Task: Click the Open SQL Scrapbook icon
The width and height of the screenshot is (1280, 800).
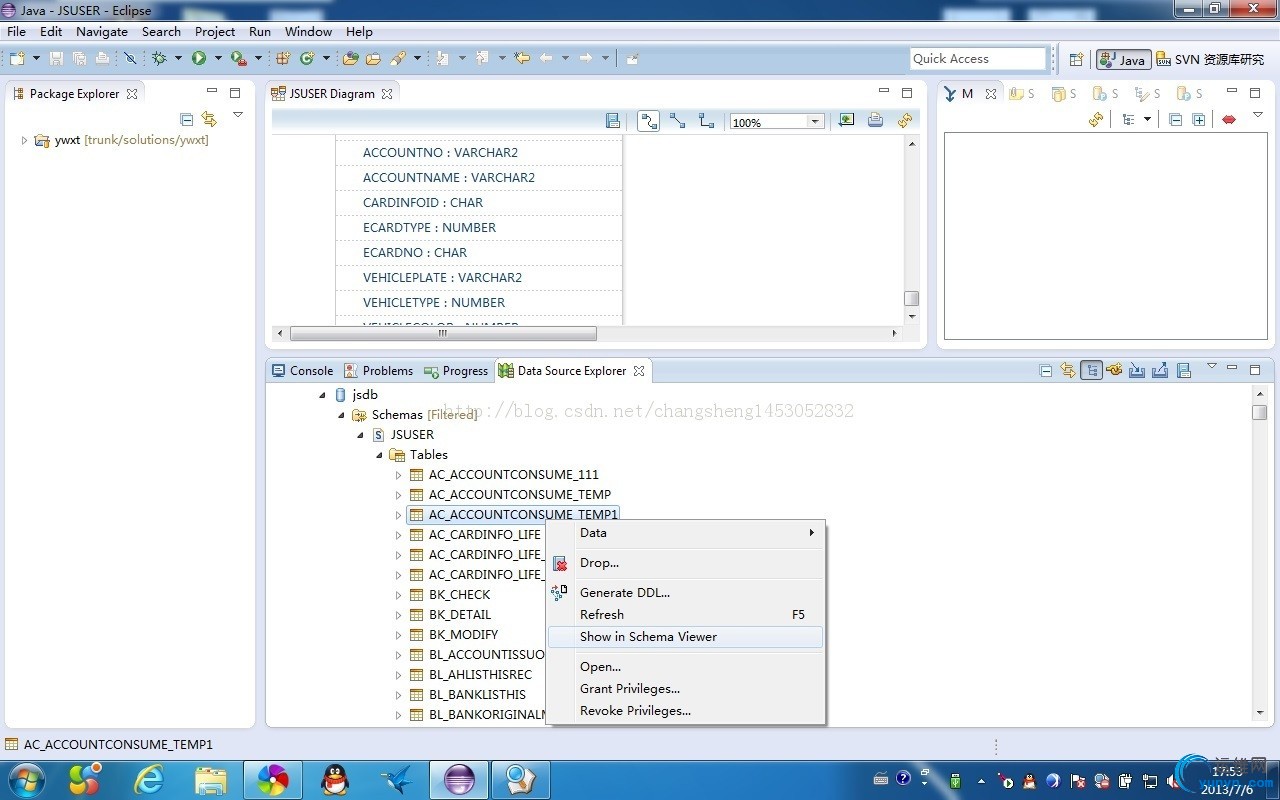Action: pyautogui.click(x=1183, y=371)
